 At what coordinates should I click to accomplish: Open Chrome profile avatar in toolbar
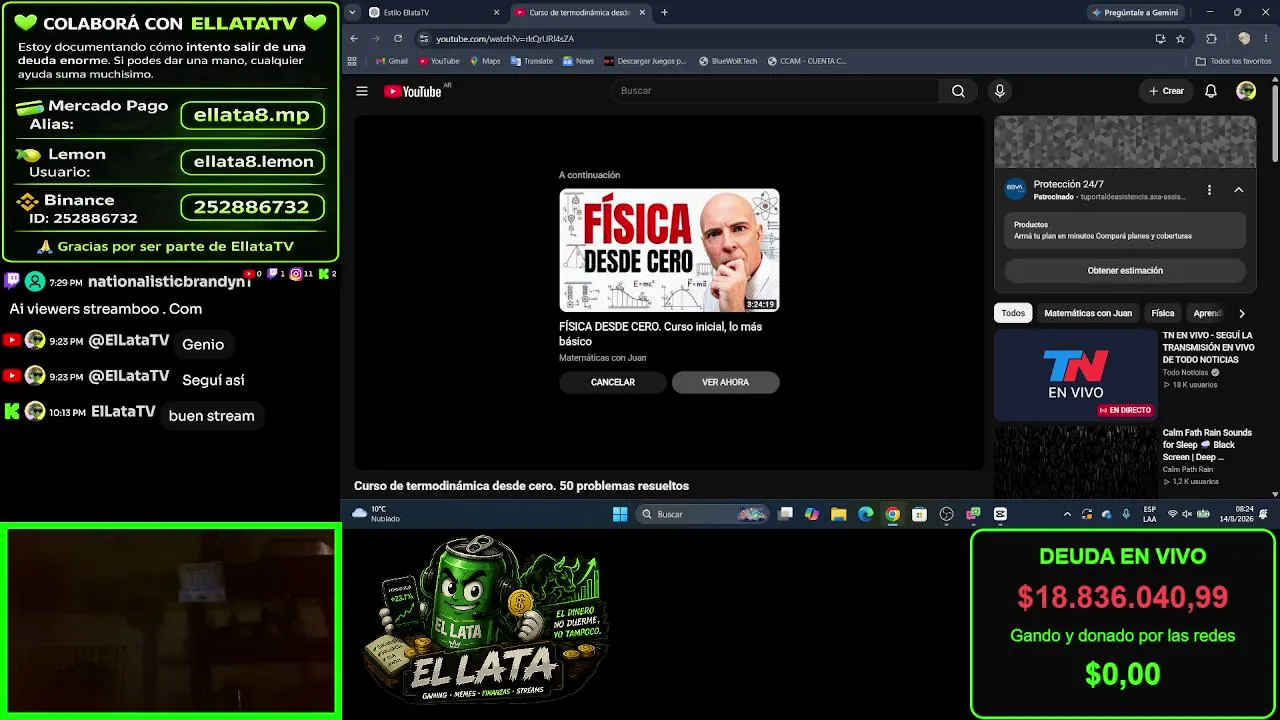coord(1244,38)
